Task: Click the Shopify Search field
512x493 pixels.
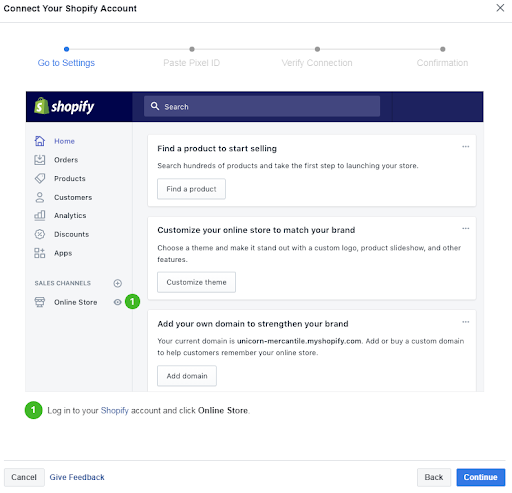Action: point(262,106)
